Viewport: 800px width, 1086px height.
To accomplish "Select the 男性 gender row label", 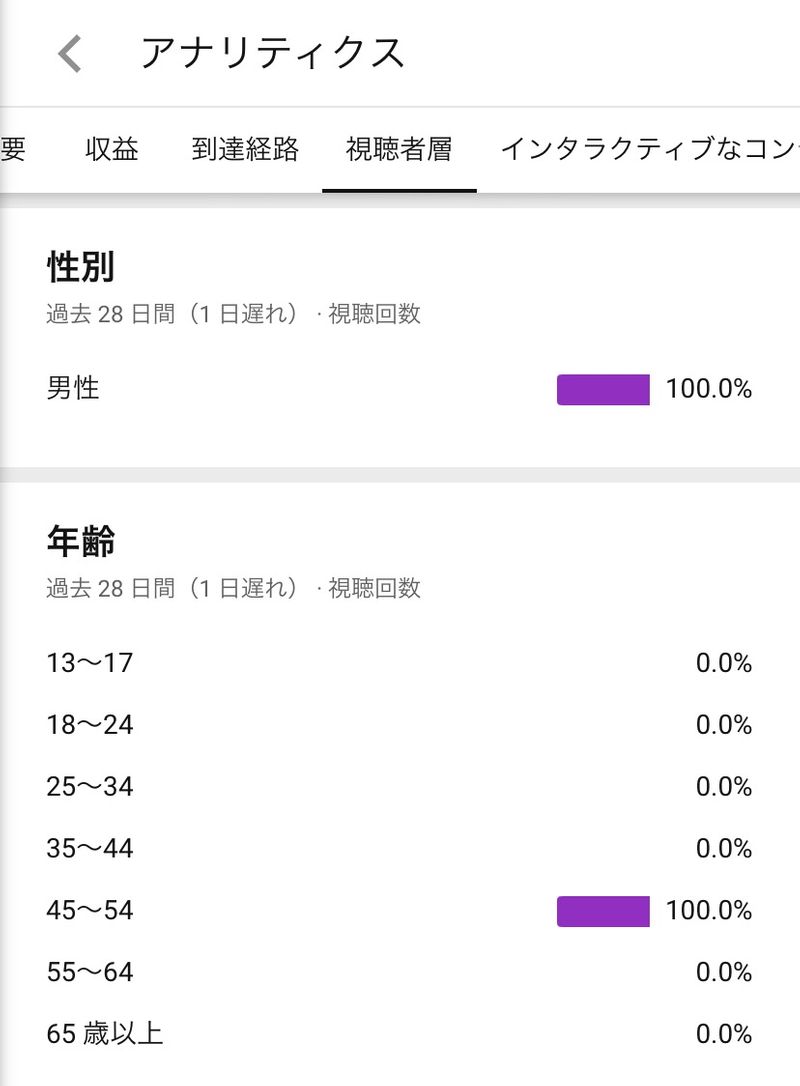I will click(x=73, y=388).
